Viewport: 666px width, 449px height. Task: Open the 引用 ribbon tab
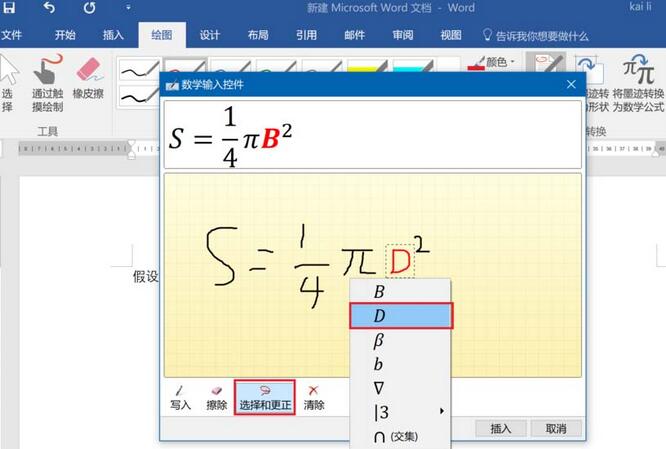coord(306,35)
